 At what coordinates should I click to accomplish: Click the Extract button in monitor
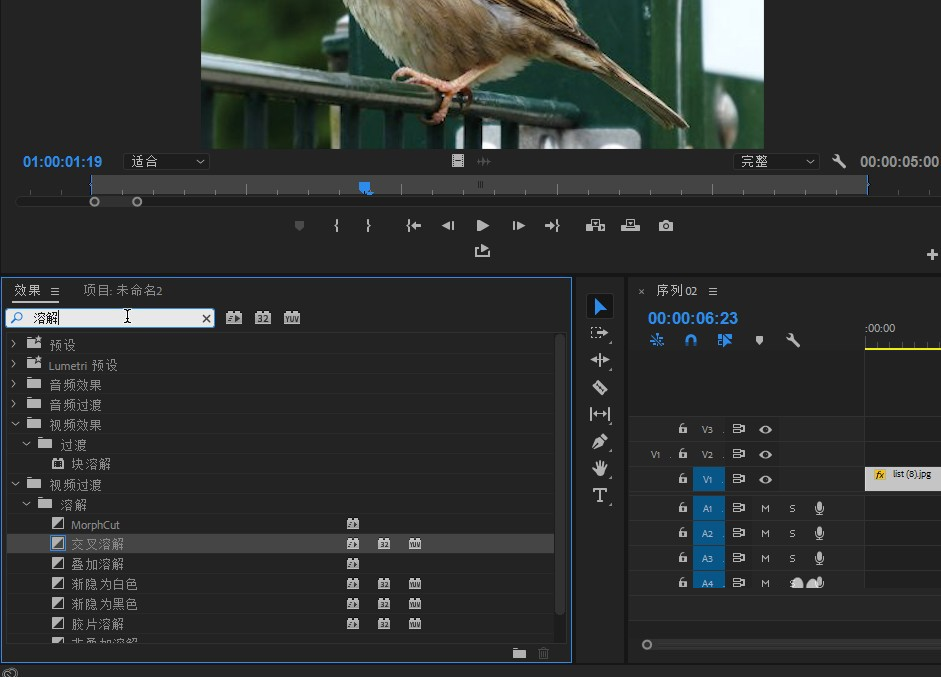pyautogui.click(x=630, y=226)
